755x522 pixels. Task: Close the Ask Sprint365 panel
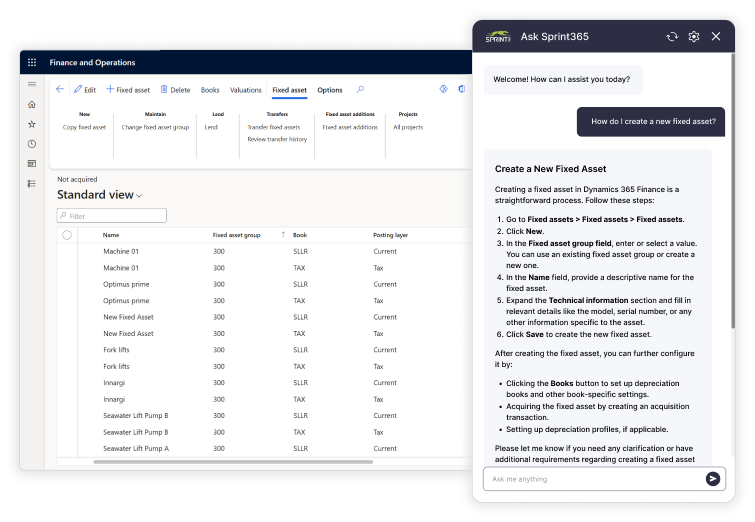tap(716, 36)
